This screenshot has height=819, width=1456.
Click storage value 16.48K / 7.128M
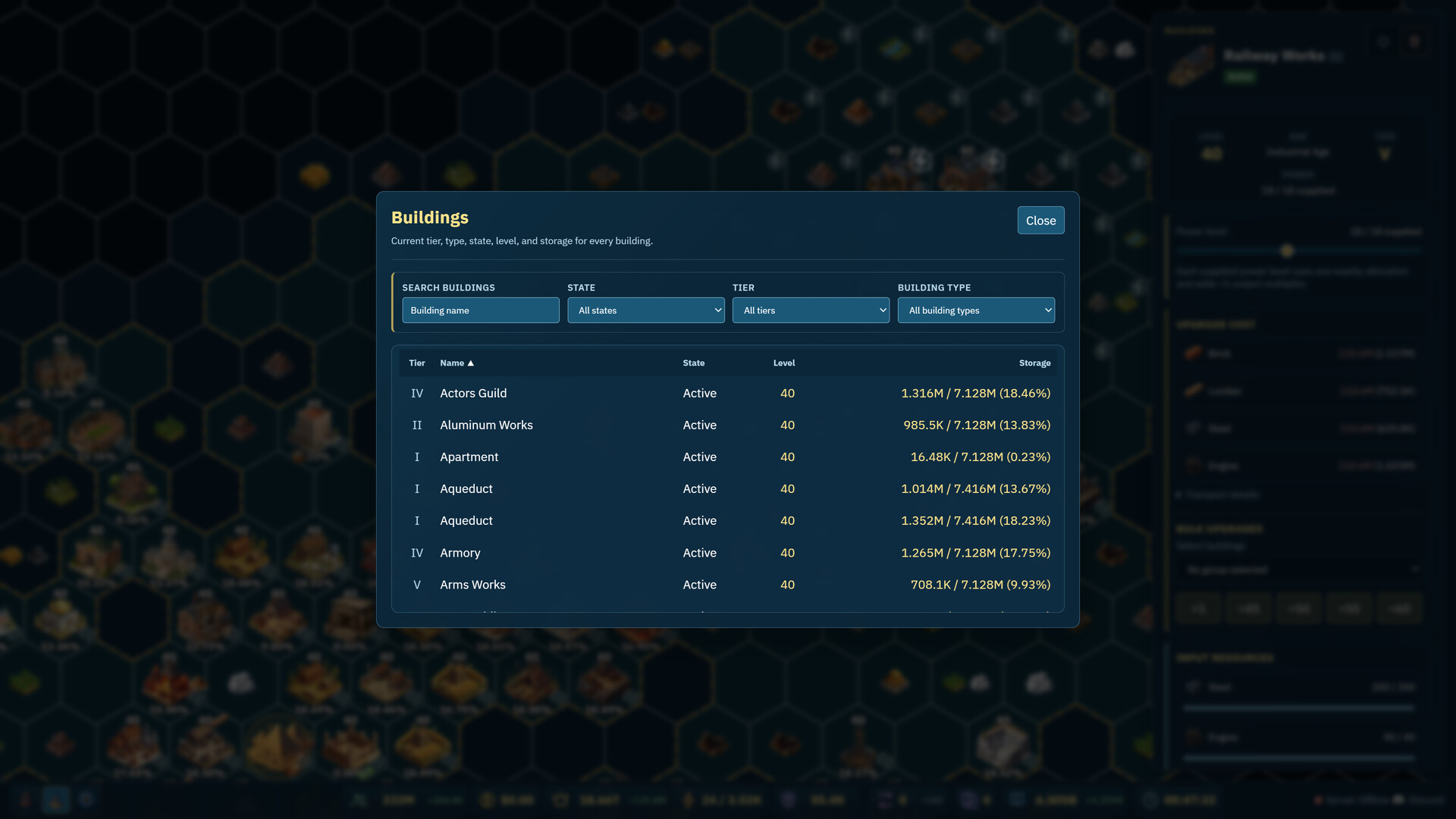(980, 457)
